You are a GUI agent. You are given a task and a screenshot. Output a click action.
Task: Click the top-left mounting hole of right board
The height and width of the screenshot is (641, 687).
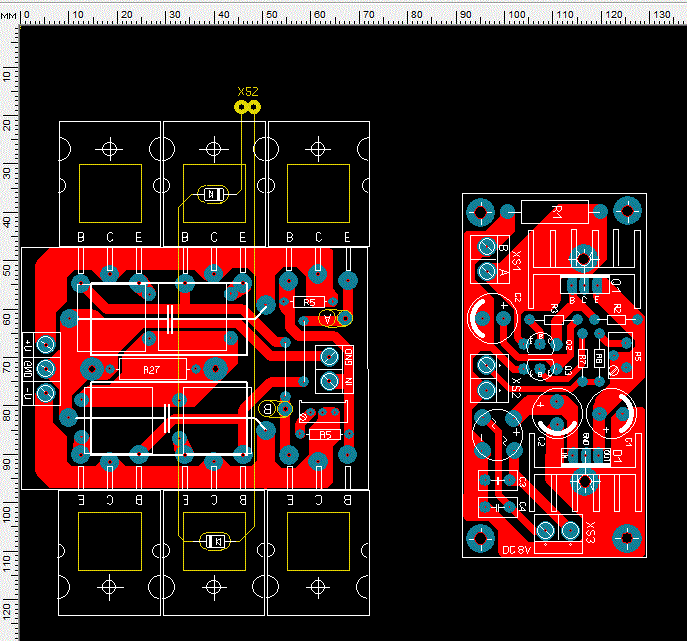(x=480, y=212)
